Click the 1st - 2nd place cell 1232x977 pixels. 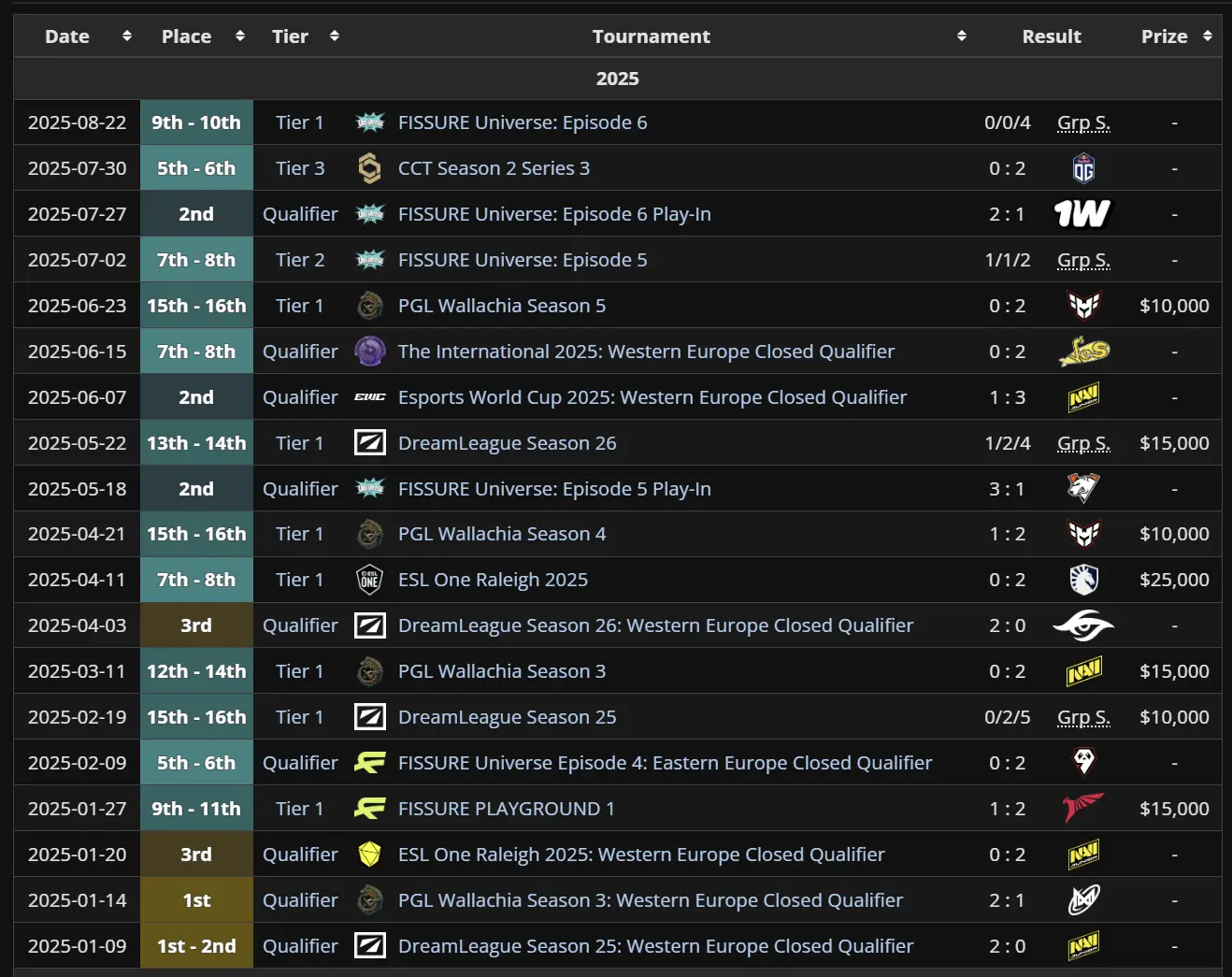coord(196,946)
